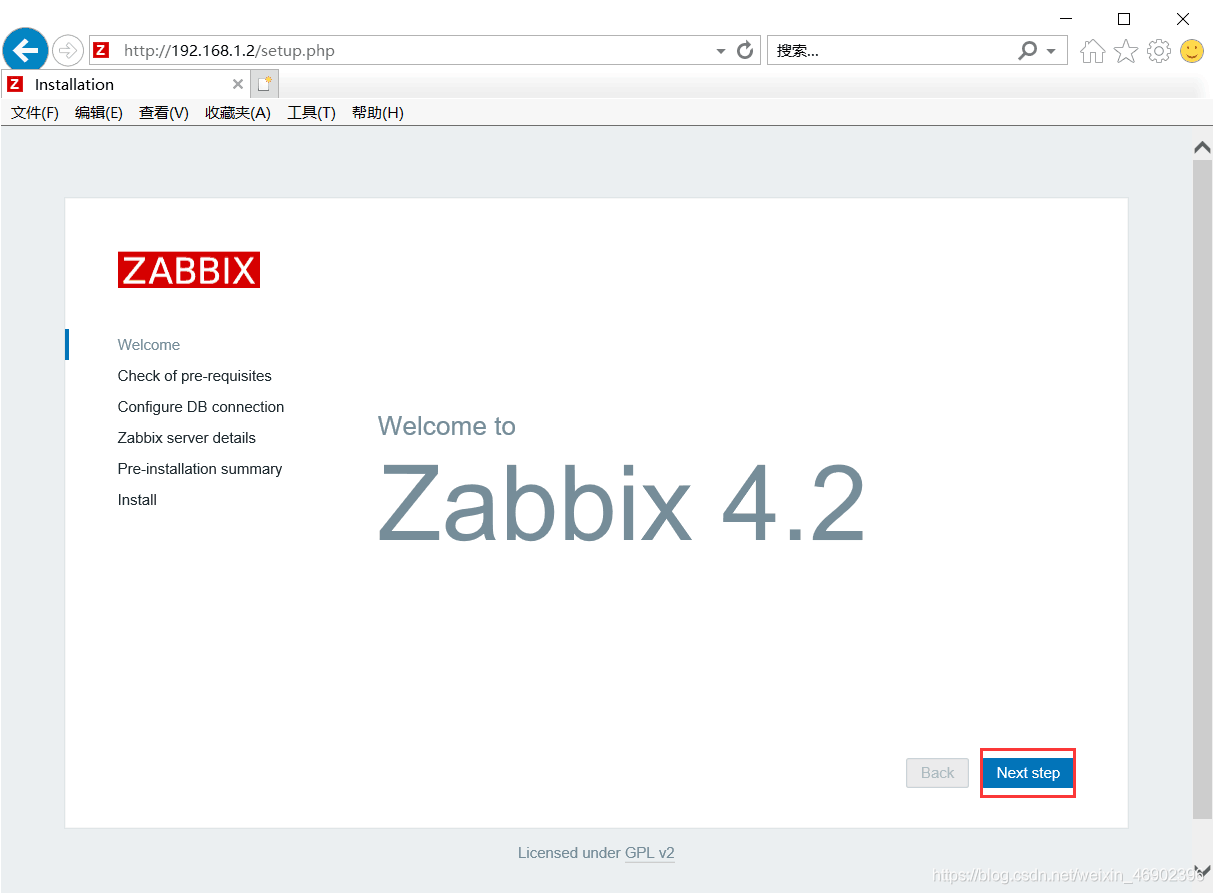Click the ZABBIX red logo
Image resolution: width=1214 pixels, height=894 pixels.
tap(189, 270)
